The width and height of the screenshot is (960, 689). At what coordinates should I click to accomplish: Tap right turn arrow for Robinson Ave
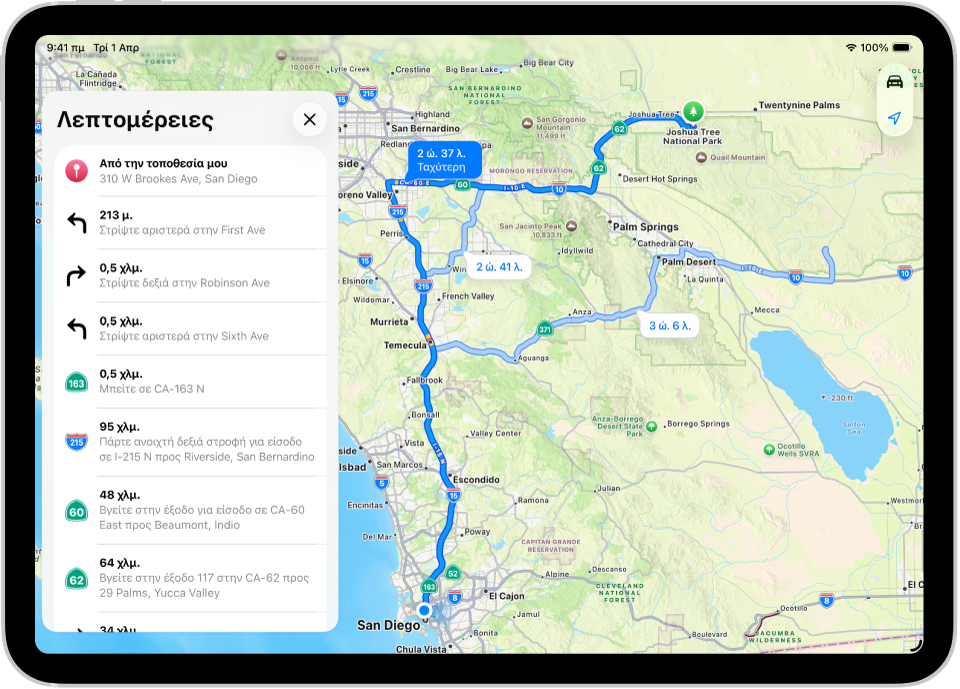click(77, 276)
